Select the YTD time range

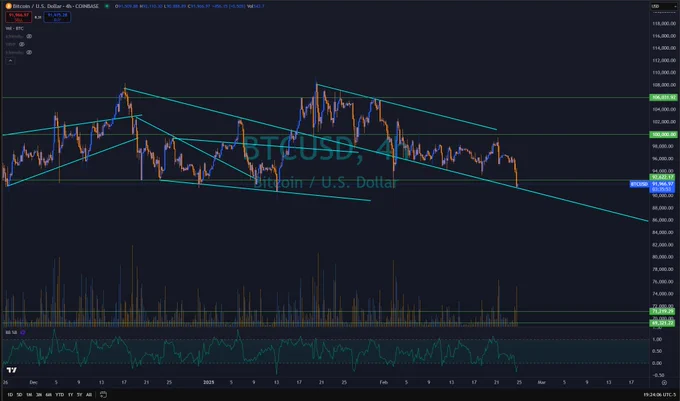click(59, 394)
